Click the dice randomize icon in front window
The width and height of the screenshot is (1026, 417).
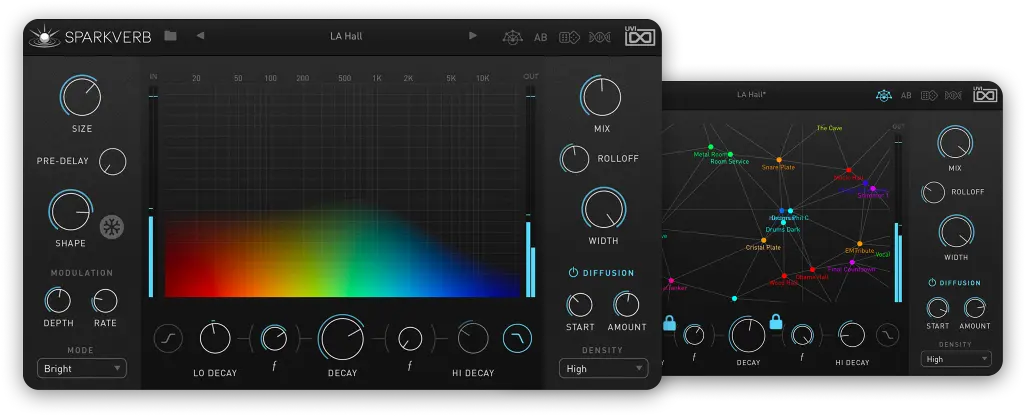(569, 37)
